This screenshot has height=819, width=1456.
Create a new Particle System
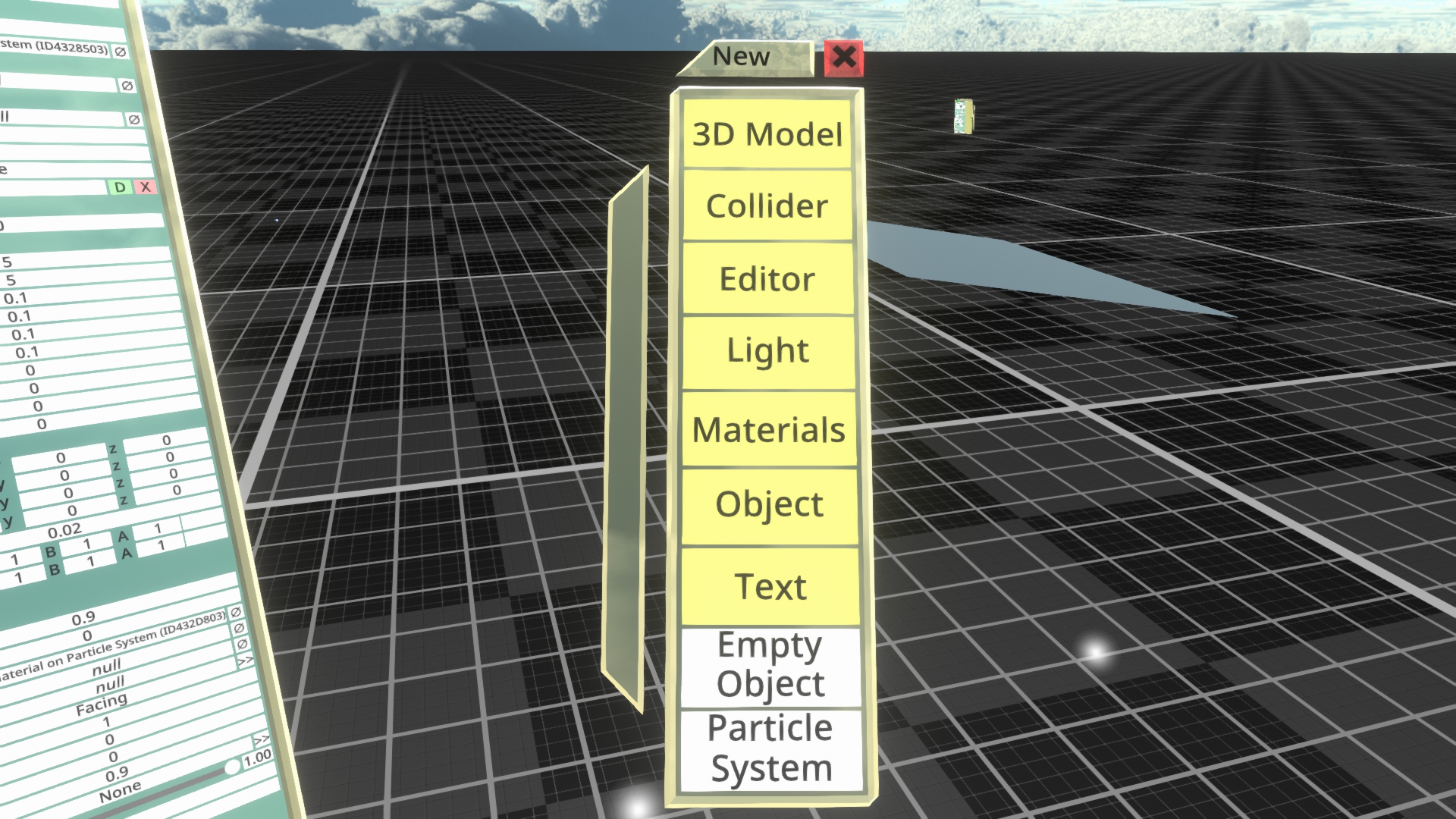[x=771, y=748]
